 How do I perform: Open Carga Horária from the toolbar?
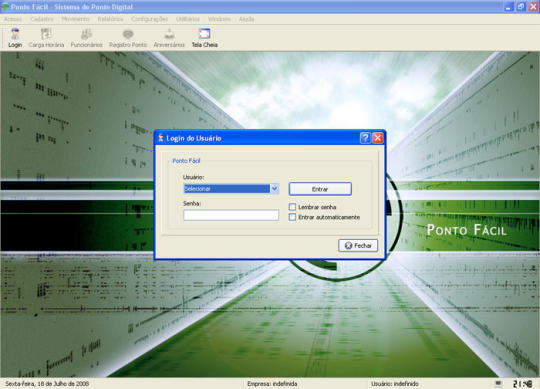[46, 38]
